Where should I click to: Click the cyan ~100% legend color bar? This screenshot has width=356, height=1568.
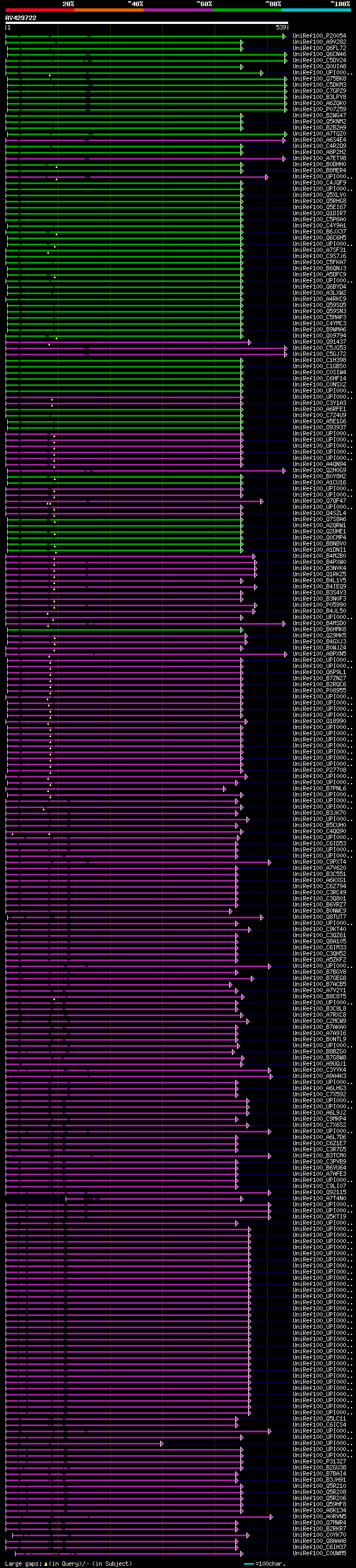[x=316, y=10]
